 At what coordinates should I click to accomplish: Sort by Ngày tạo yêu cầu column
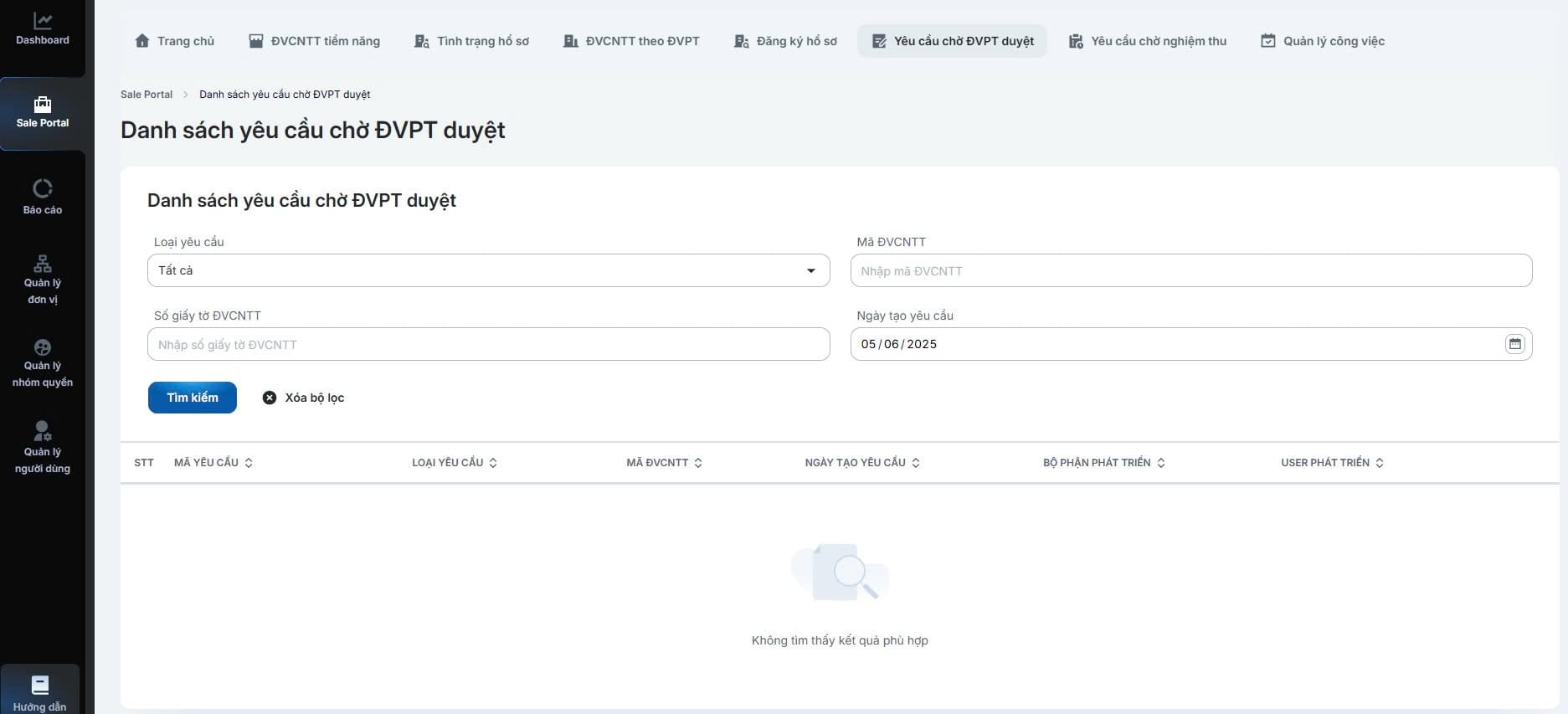(x=916, y=463)
